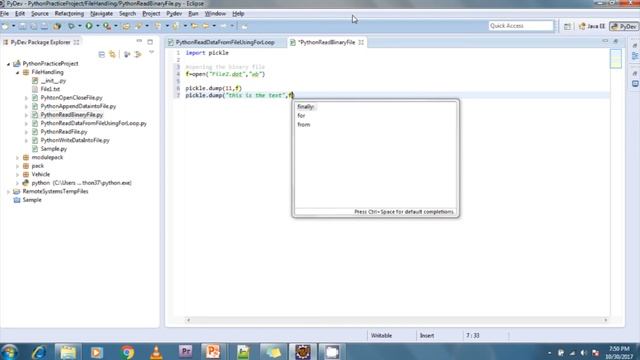Open VLC media player from the taskbar
This screenshot has height=360, width=640.
point(156,352)
